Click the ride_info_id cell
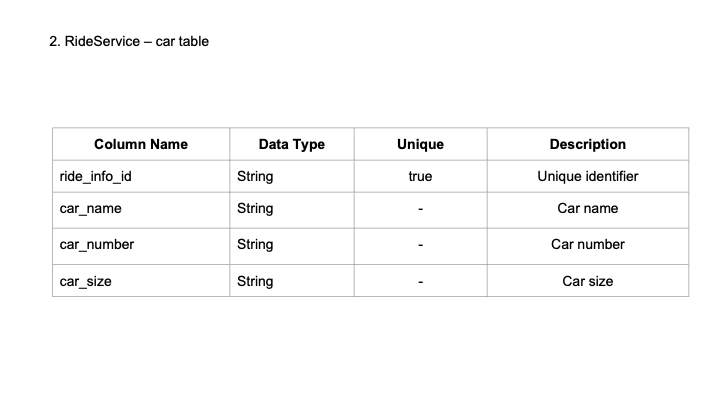This screenshot has height=405, width=720. 141,176
